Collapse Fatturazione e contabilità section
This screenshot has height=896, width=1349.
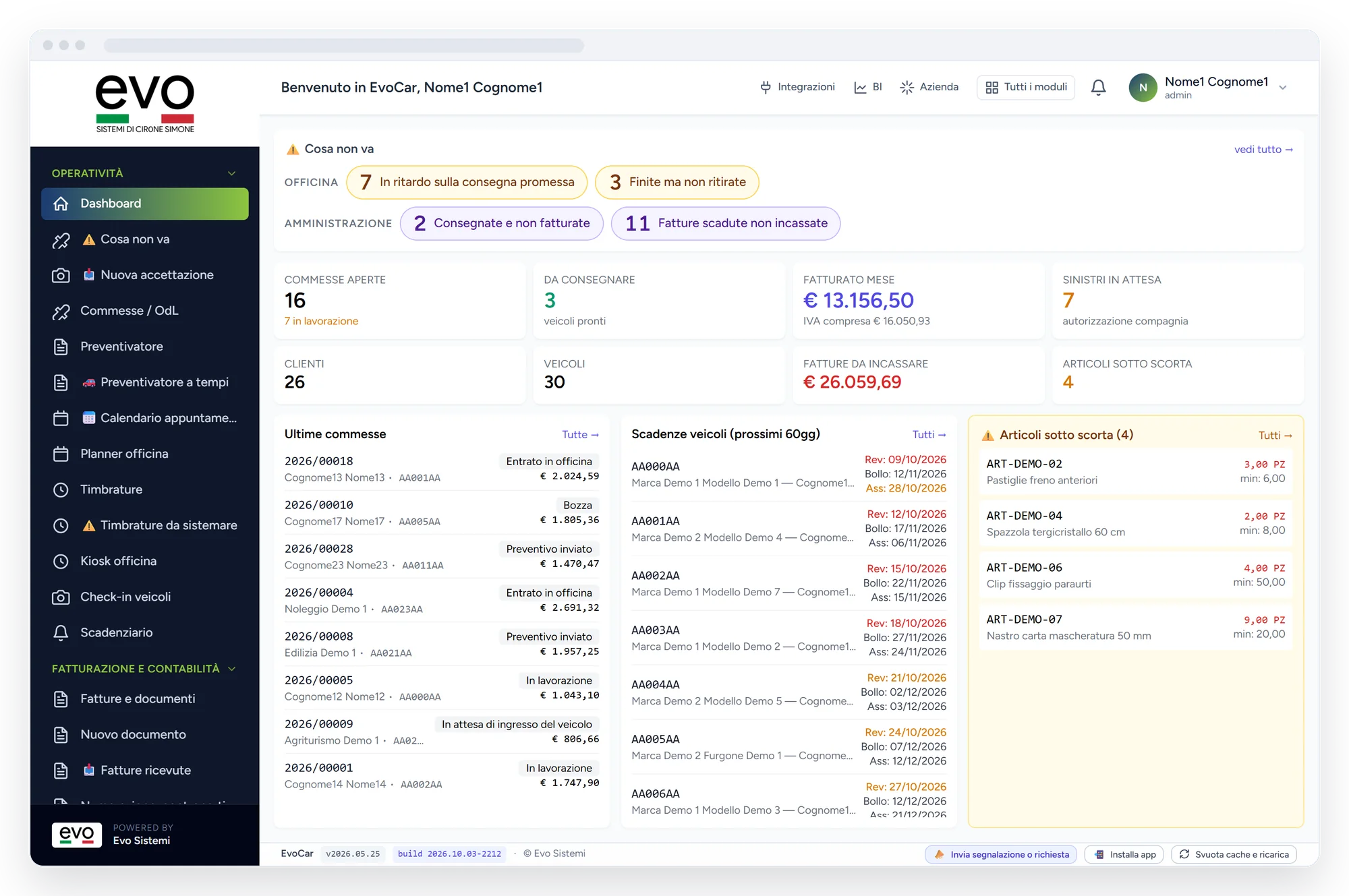point(144,669)
